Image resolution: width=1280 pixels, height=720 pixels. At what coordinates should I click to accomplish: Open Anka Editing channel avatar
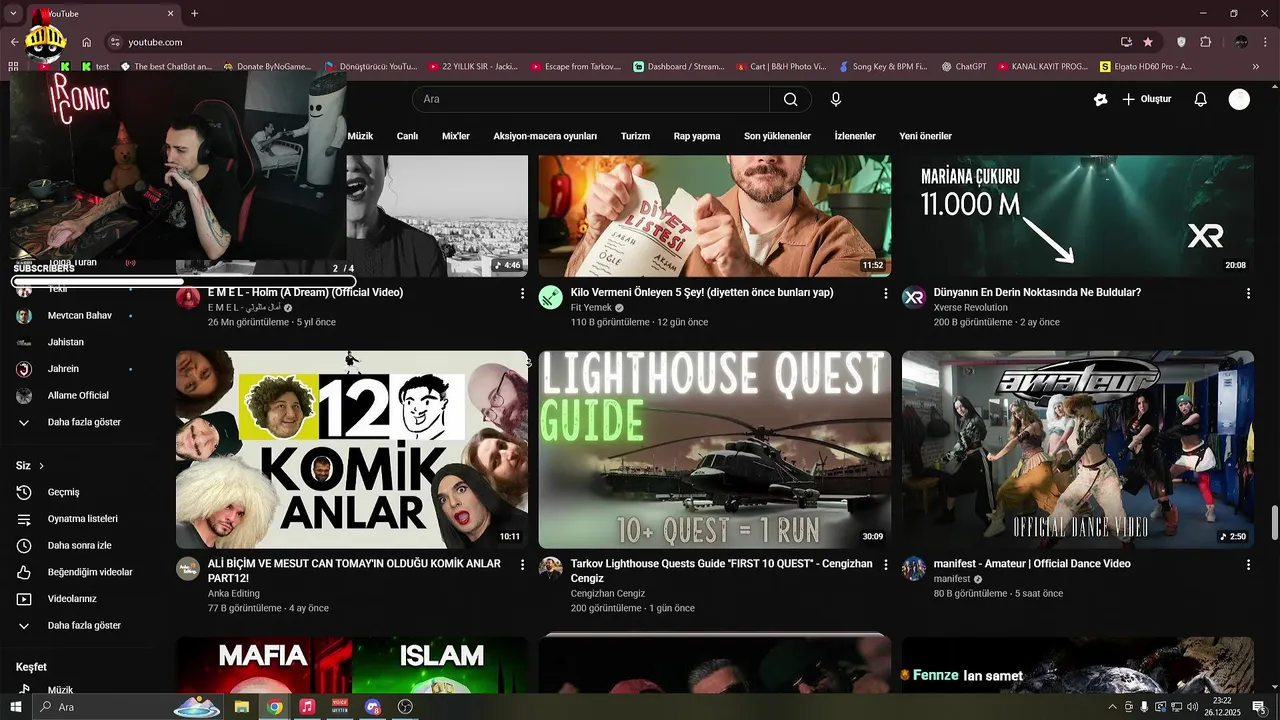[188, 569]
